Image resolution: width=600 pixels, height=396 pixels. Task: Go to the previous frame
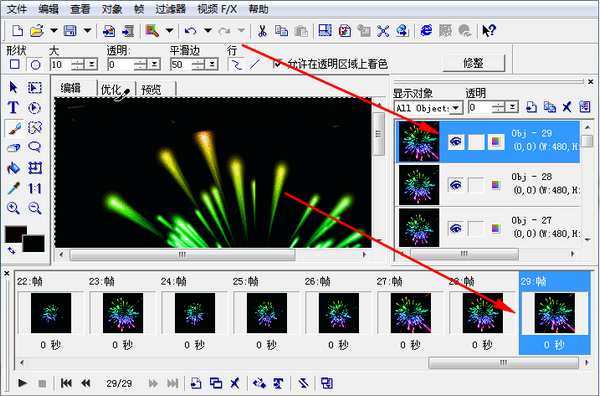(x=86, y=383)
